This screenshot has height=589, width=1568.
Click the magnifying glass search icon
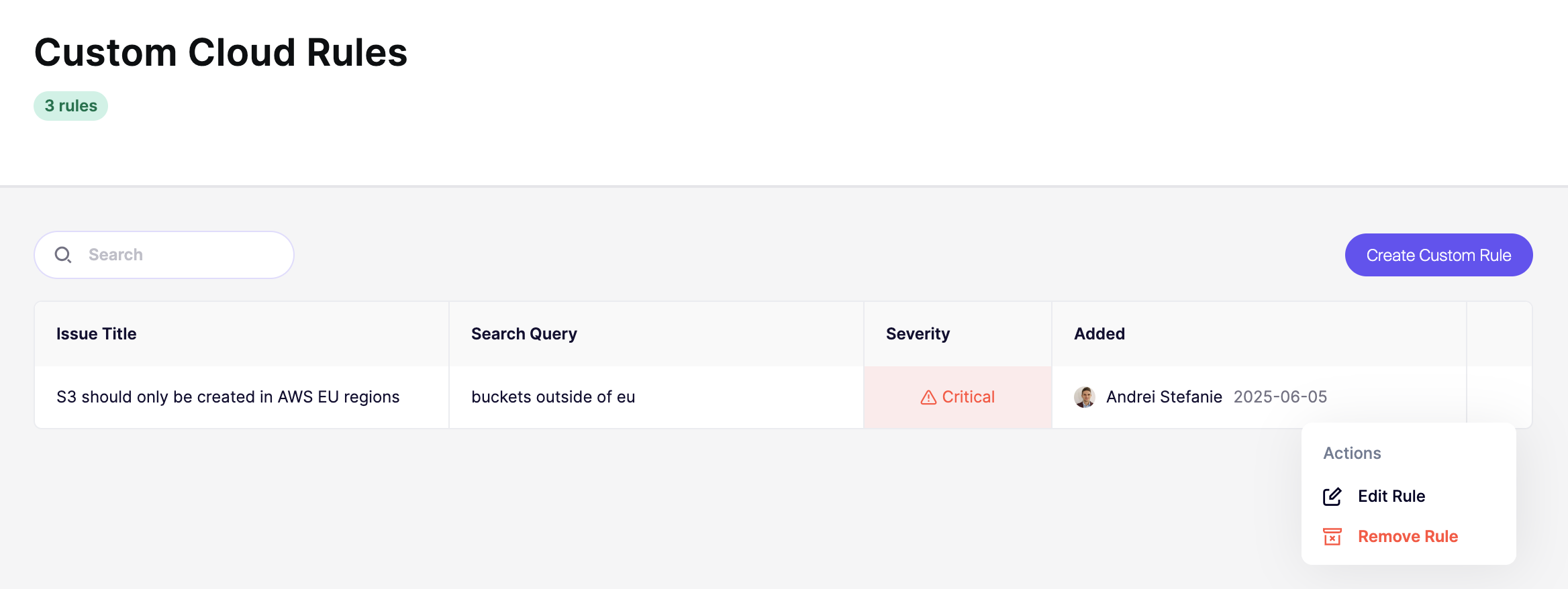pos(63,255)
